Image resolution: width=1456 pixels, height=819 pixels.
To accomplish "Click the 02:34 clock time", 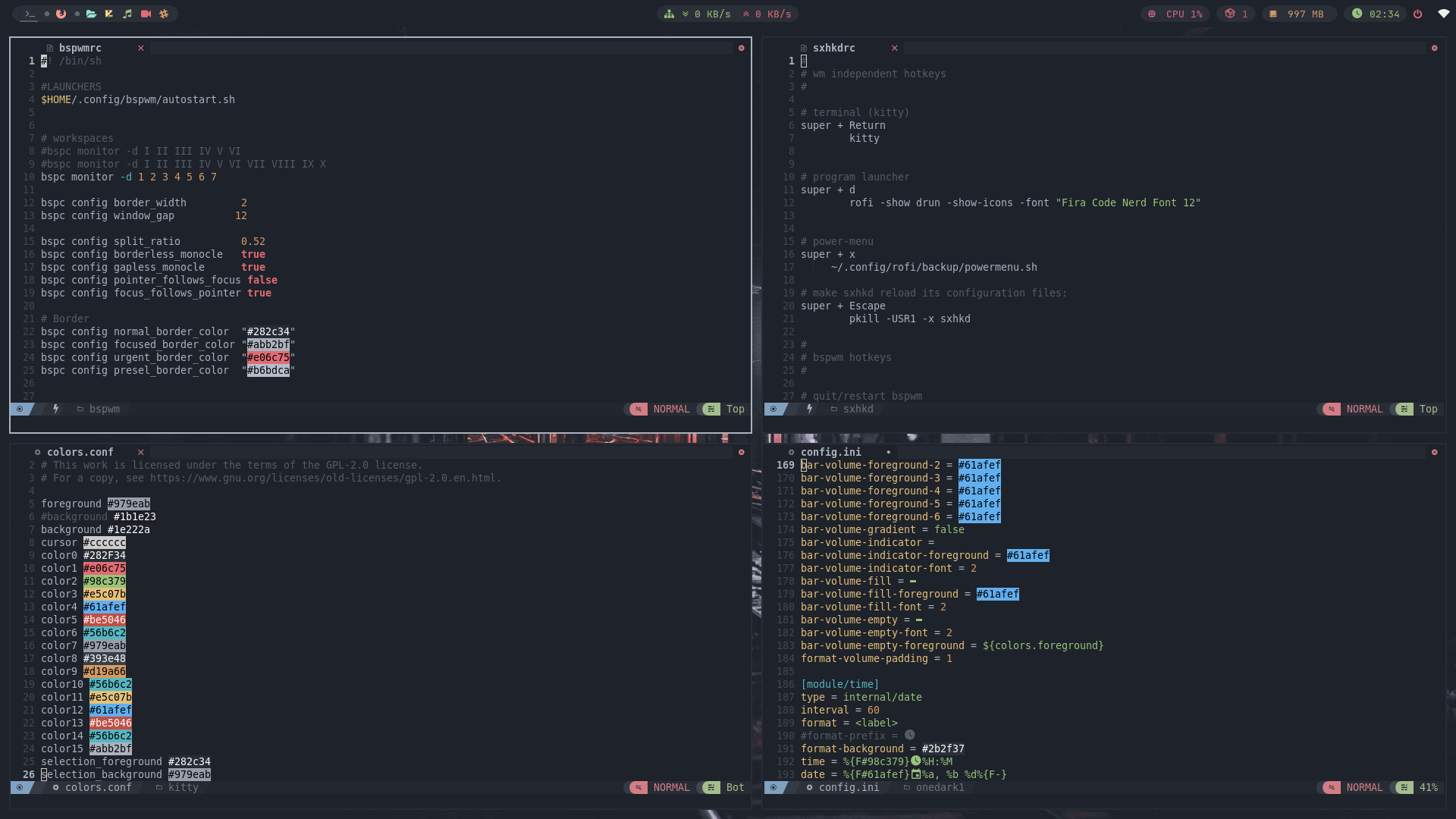I will click(1385, 14).
